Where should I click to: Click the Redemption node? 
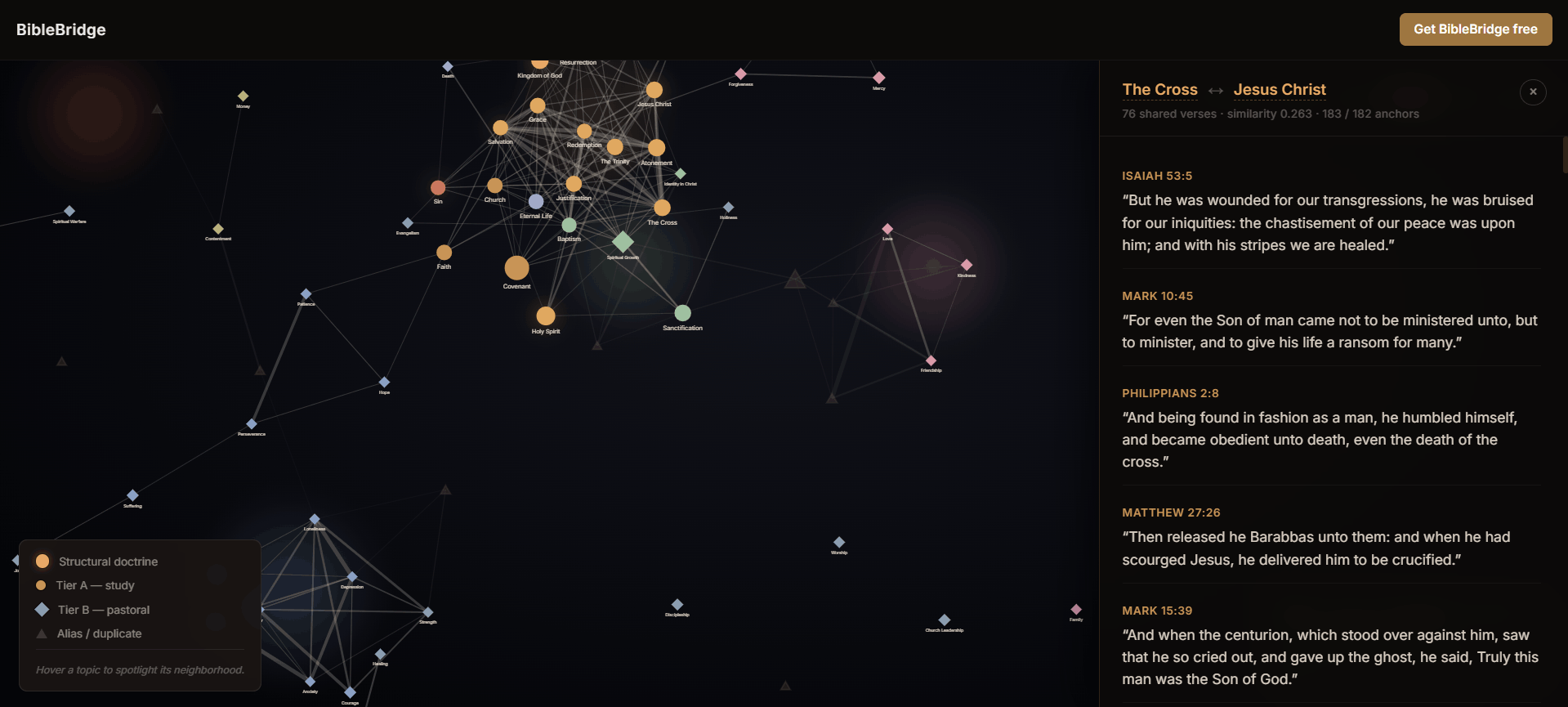(x=584, y=132)
